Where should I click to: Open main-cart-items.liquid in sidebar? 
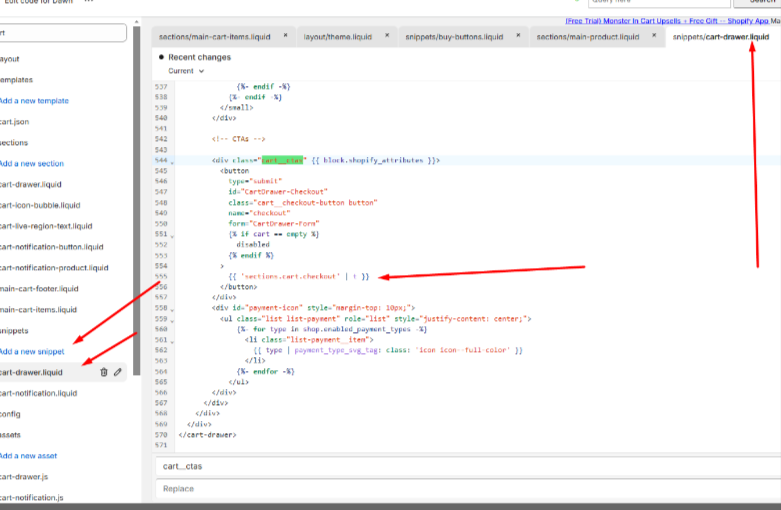38,310
